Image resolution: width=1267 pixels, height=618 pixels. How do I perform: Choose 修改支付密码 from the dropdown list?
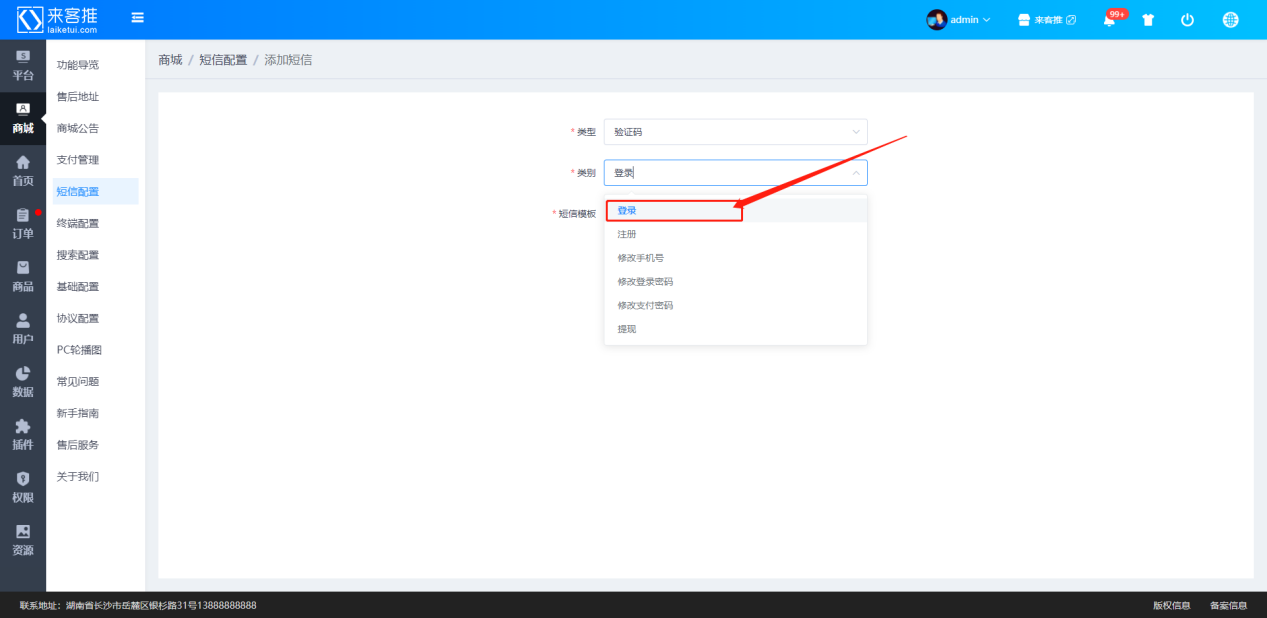tap(735, 305)
